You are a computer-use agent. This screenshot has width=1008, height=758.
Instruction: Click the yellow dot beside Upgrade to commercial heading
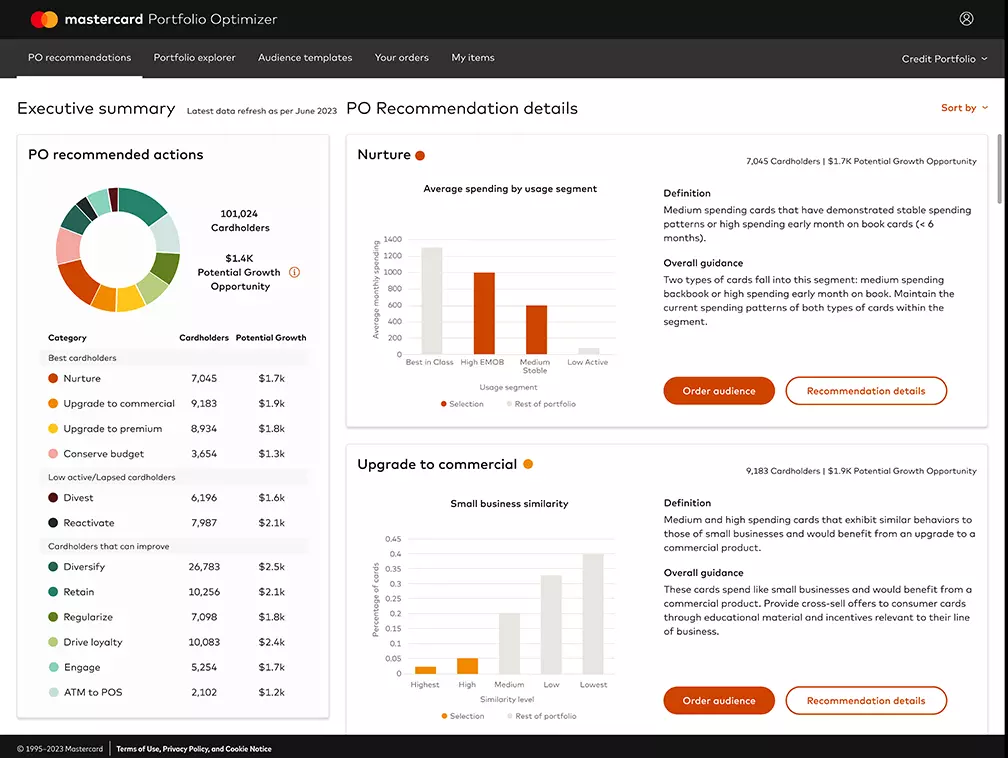click(x=528, y=464)
